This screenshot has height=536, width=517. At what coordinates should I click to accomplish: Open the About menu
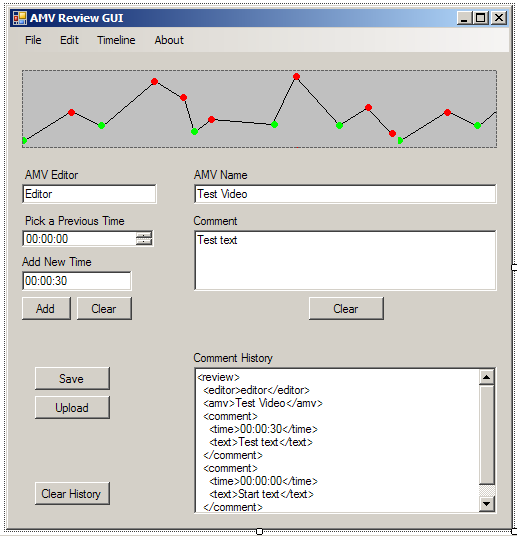pos(169,40)
